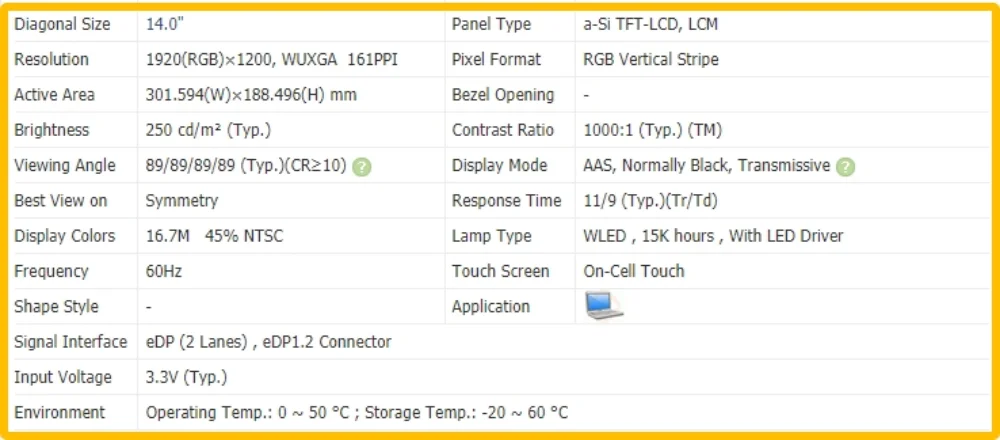Click the Resolution value 1920(RGB)×1200 WUXGA
This screenshot has width=1000, height=440.
(x=272, y=59)
